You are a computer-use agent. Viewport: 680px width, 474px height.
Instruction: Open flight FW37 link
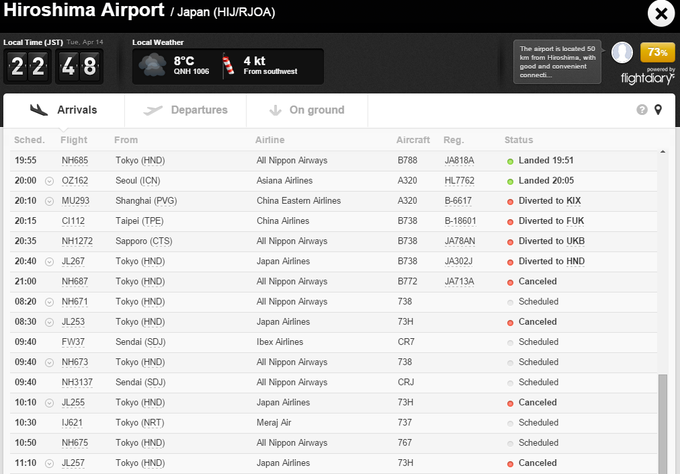tap(73, 342)
